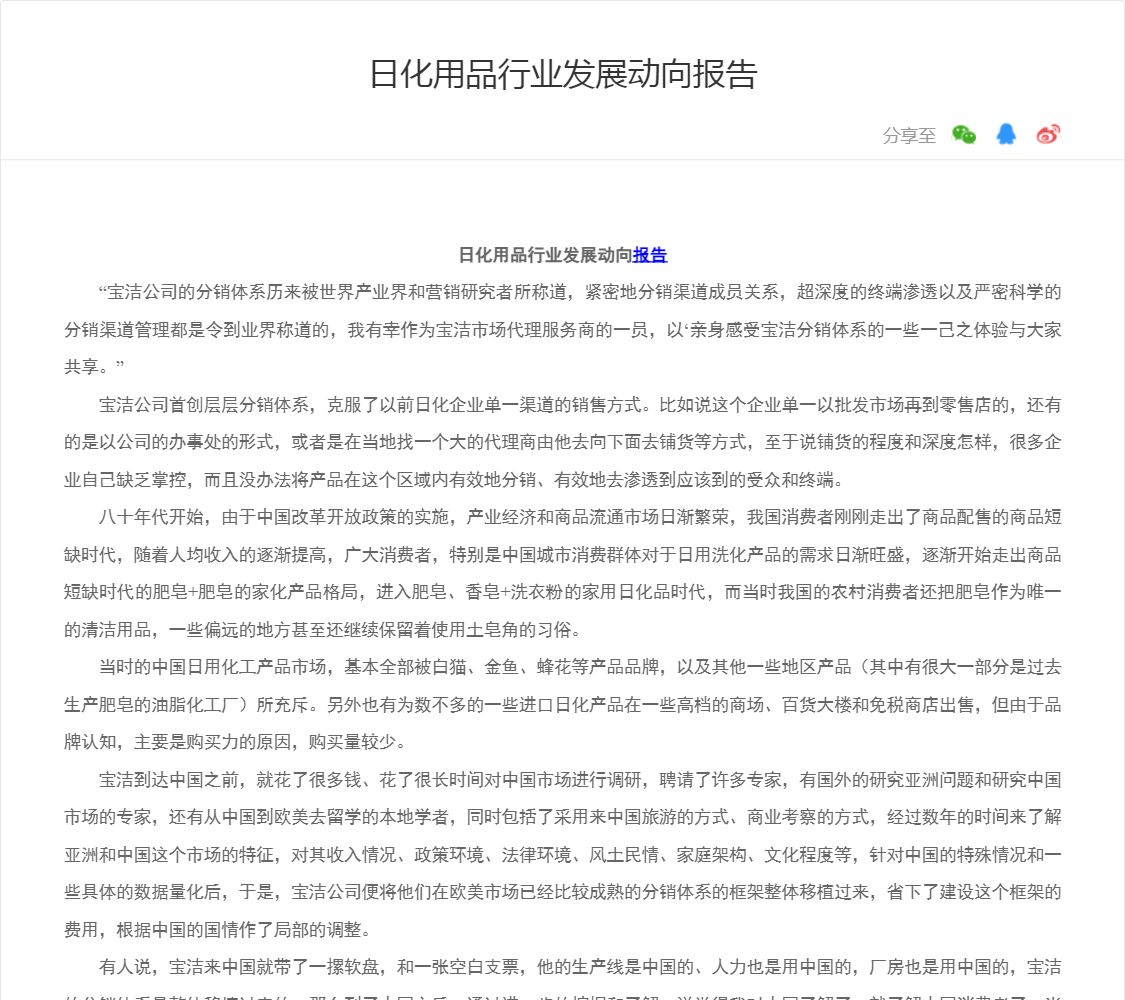The width and height of the screenshot is (1125, 1000).
Task: Click the line beginning 费用，根据中国的国情
Action: [x=218, y=930]
